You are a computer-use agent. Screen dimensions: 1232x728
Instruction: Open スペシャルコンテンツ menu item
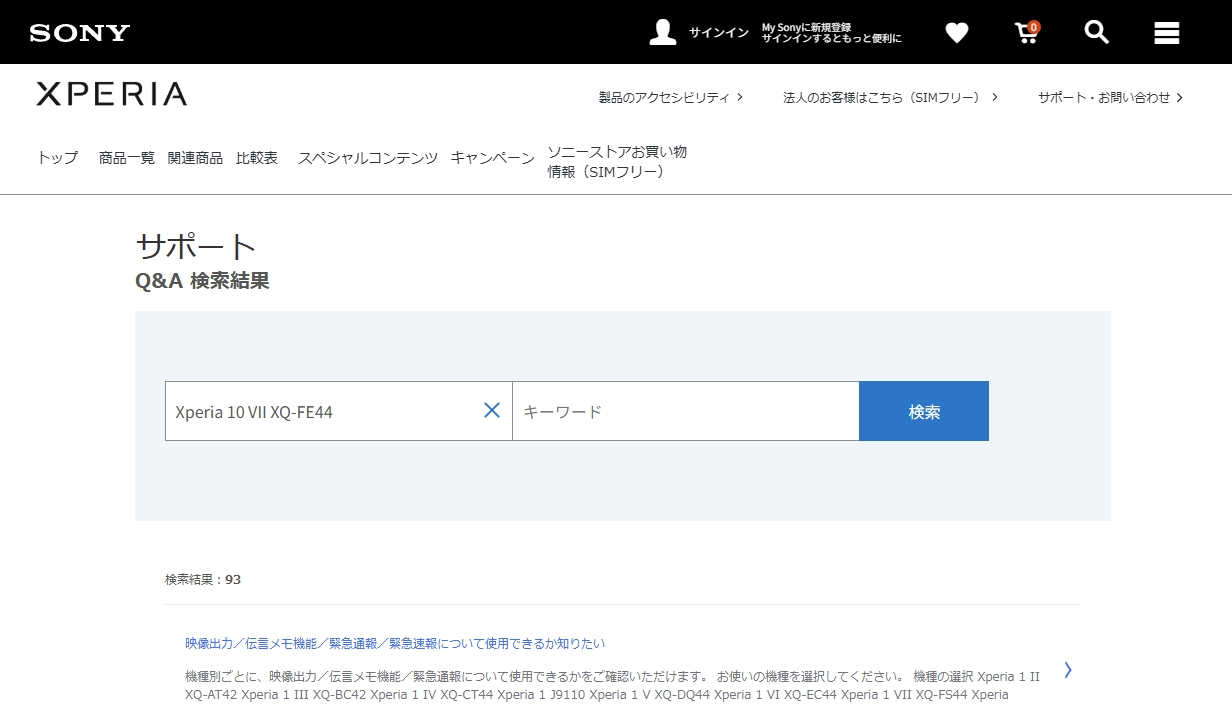(x=367, y=158)
